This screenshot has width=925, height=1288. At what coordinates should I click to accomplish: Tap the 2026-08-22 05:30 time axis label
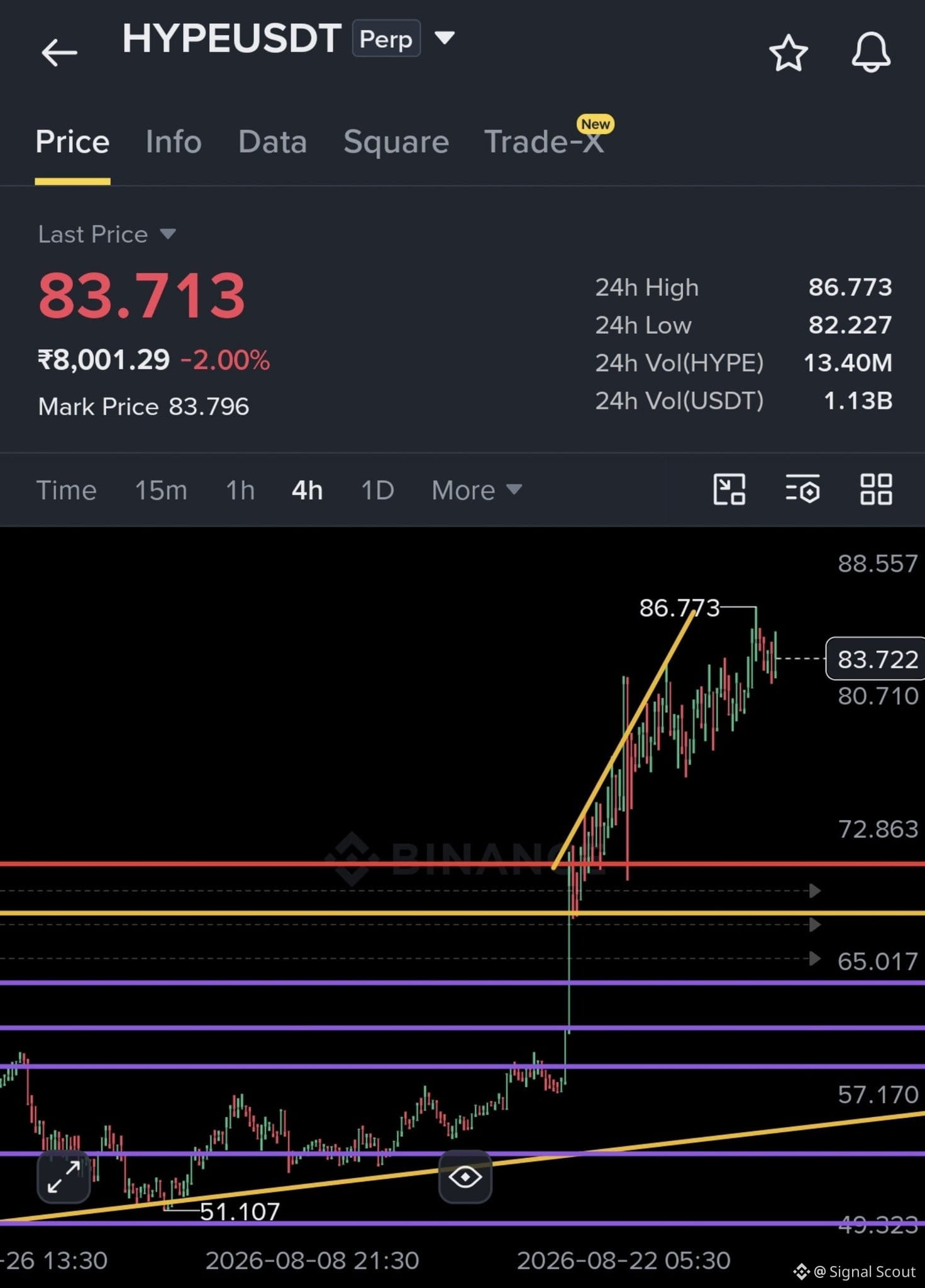(x=623, y=1261)
